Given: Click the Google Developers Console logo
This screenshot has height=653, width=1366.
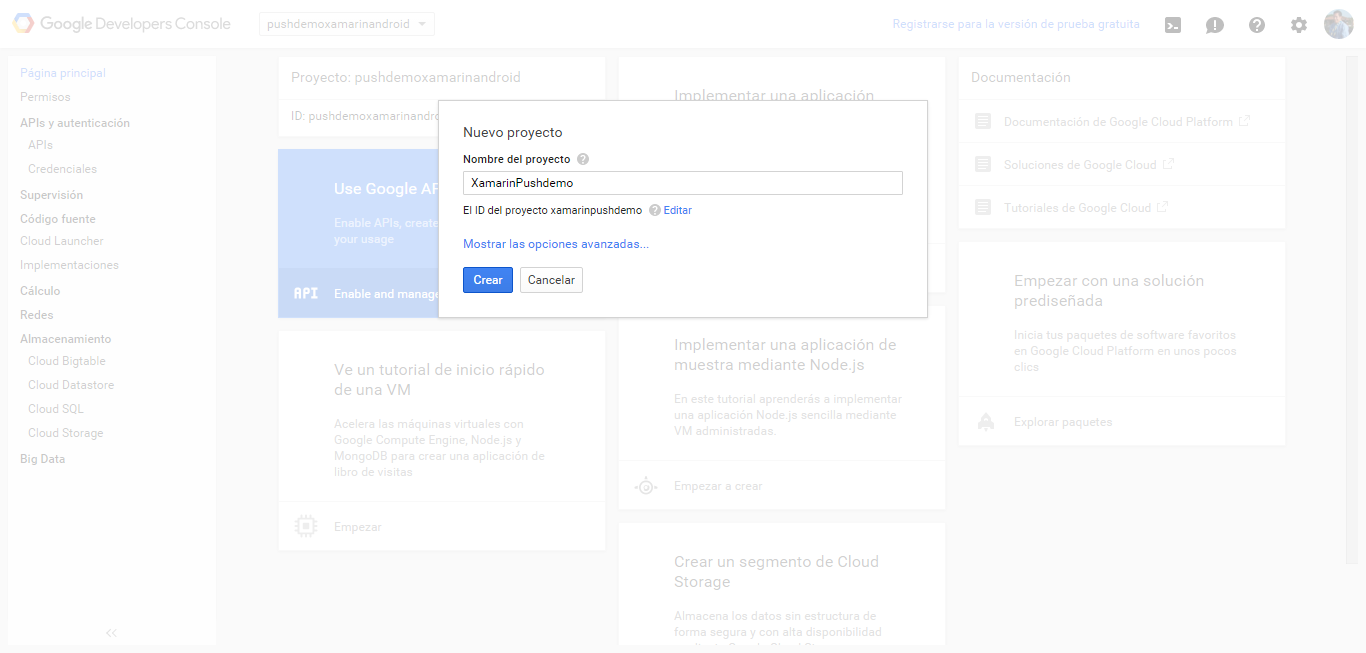Looking at the screenshot, I should [x=122, y=24].
